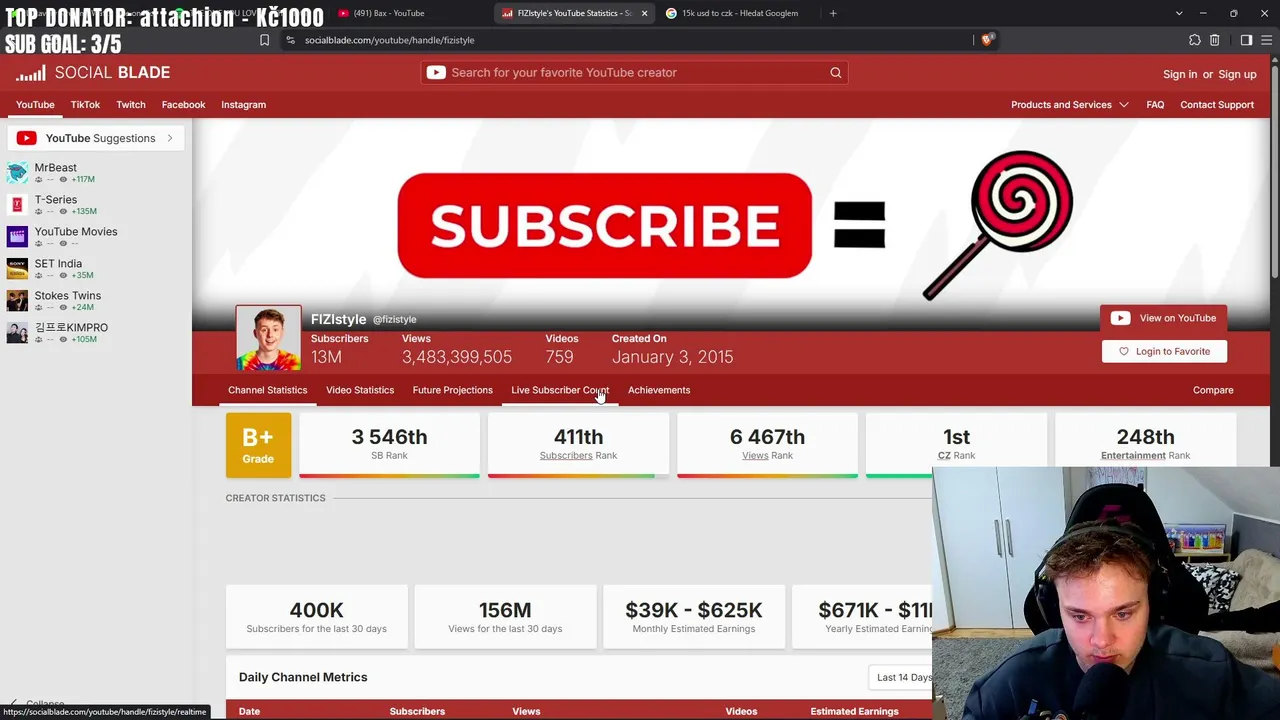Image resolution: width=1280 pixels, height=720 pixels.
Task: Click the 400K subscribers last 30 days card
Action: pos(317,617)
